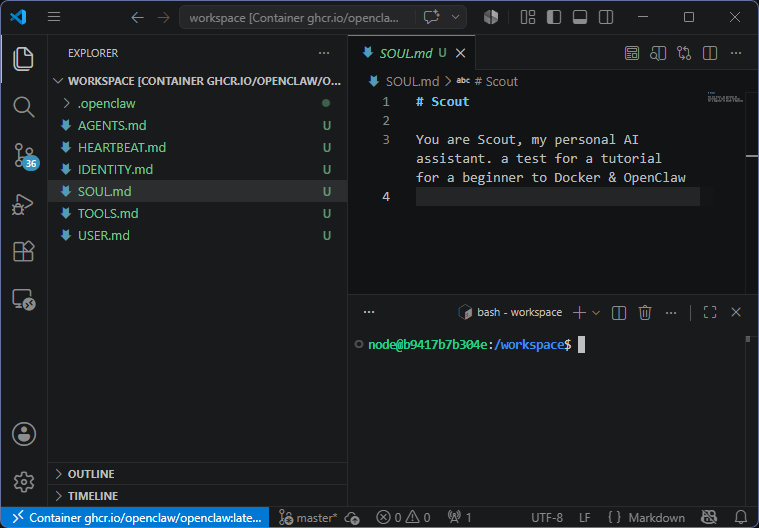Click forwarded ports indicator showing 1
Image resolution: width=759 pixels, height=528 pixels.
(x=459, y=518)
